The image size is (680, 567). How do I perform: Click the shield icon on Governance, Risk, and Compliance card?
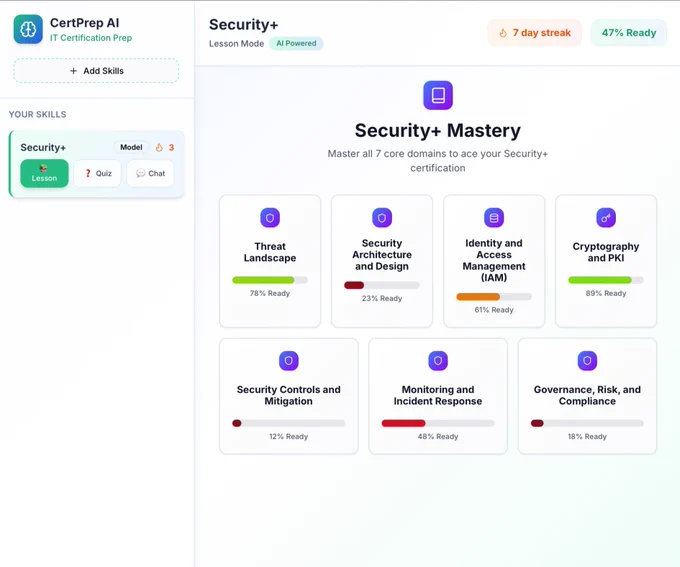pyautogui.click(x=587, y=361)
